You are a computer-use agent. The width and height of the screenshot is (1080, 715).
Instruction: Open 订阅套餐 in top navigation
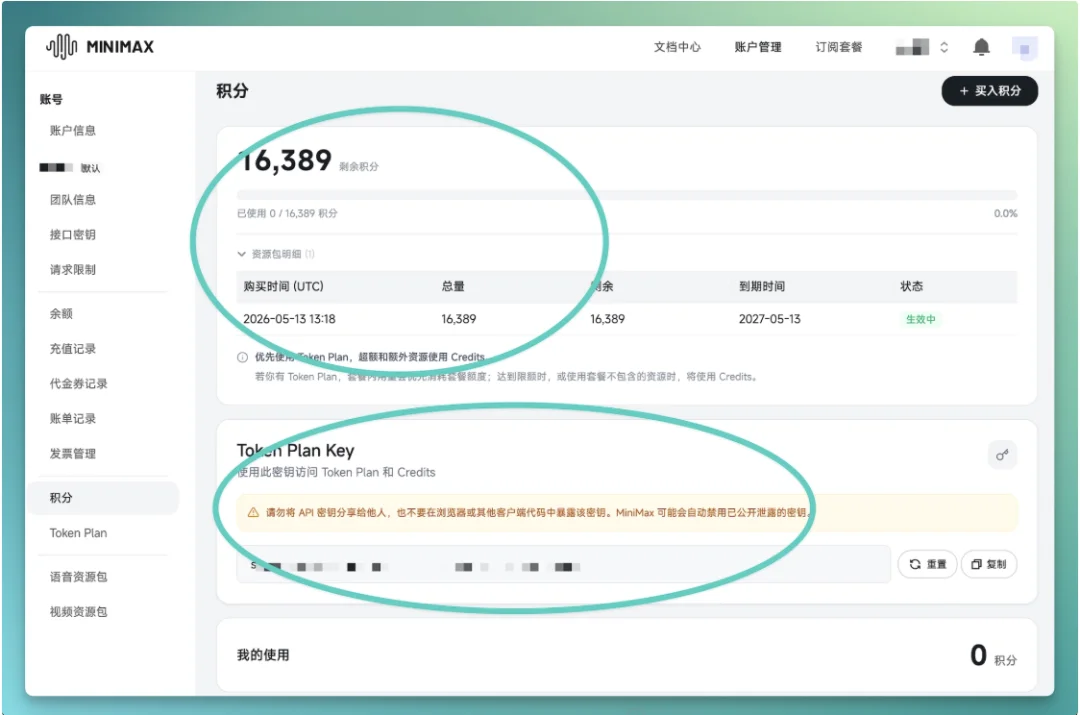(x=839, y=47)
